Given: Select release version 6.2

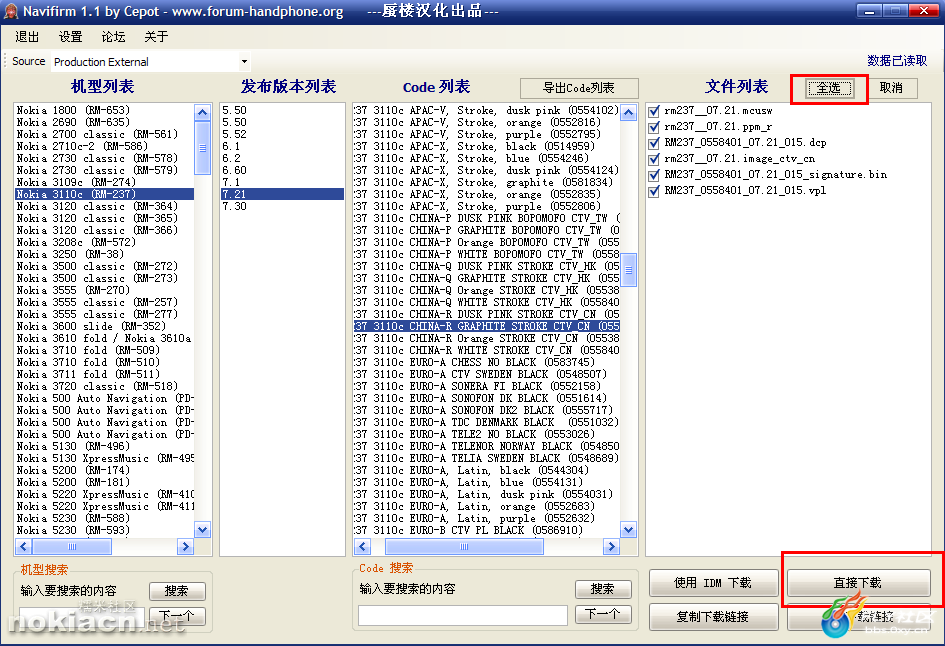Looking at the screenshot, I should coord(282,158).
